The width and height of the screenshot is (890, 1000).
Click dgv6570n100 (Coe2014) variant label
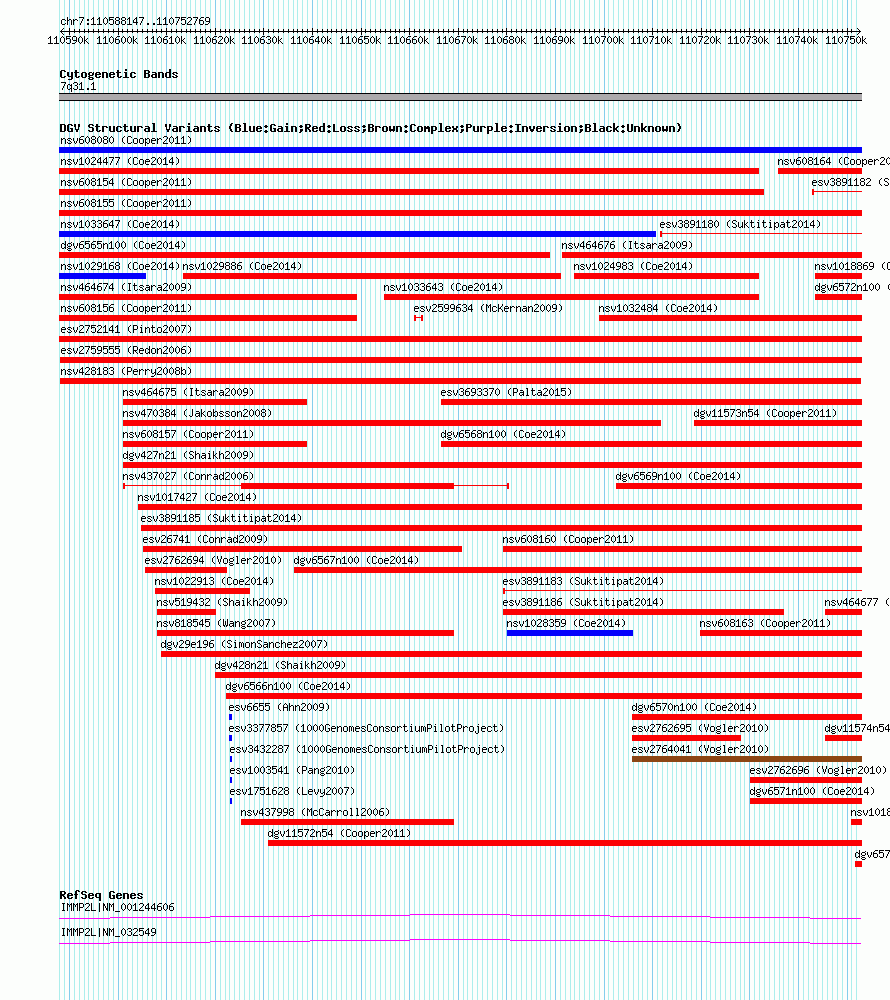(694, 709)
